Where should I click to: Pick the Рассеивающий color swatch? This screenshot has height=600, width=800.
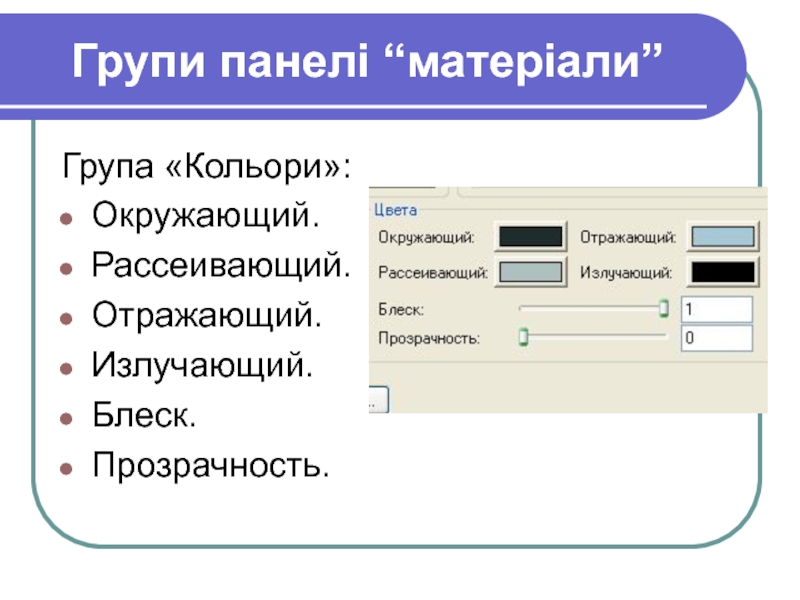531,272
